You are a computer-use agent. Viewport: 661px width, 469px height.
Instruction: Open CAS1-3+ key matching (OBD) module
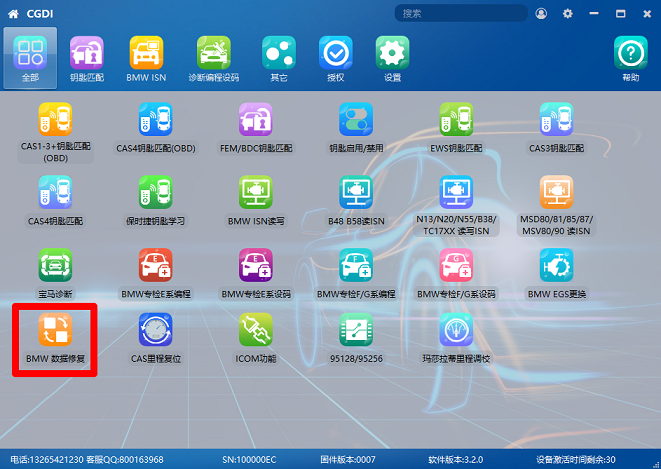pyautogui.click(x=55, y=132)
